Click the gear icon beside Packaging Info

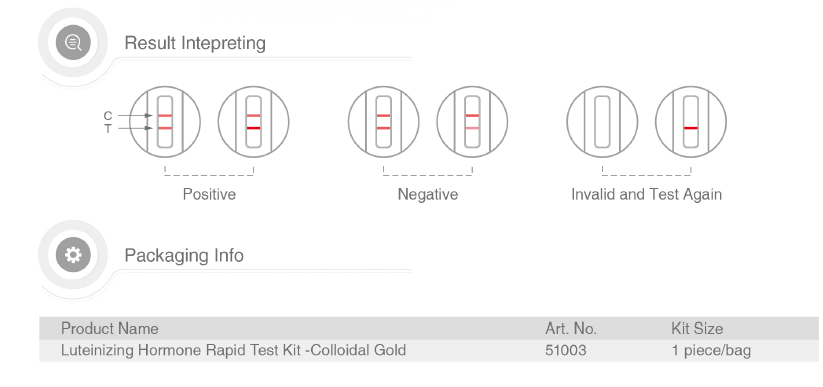[x=73, y=255]
